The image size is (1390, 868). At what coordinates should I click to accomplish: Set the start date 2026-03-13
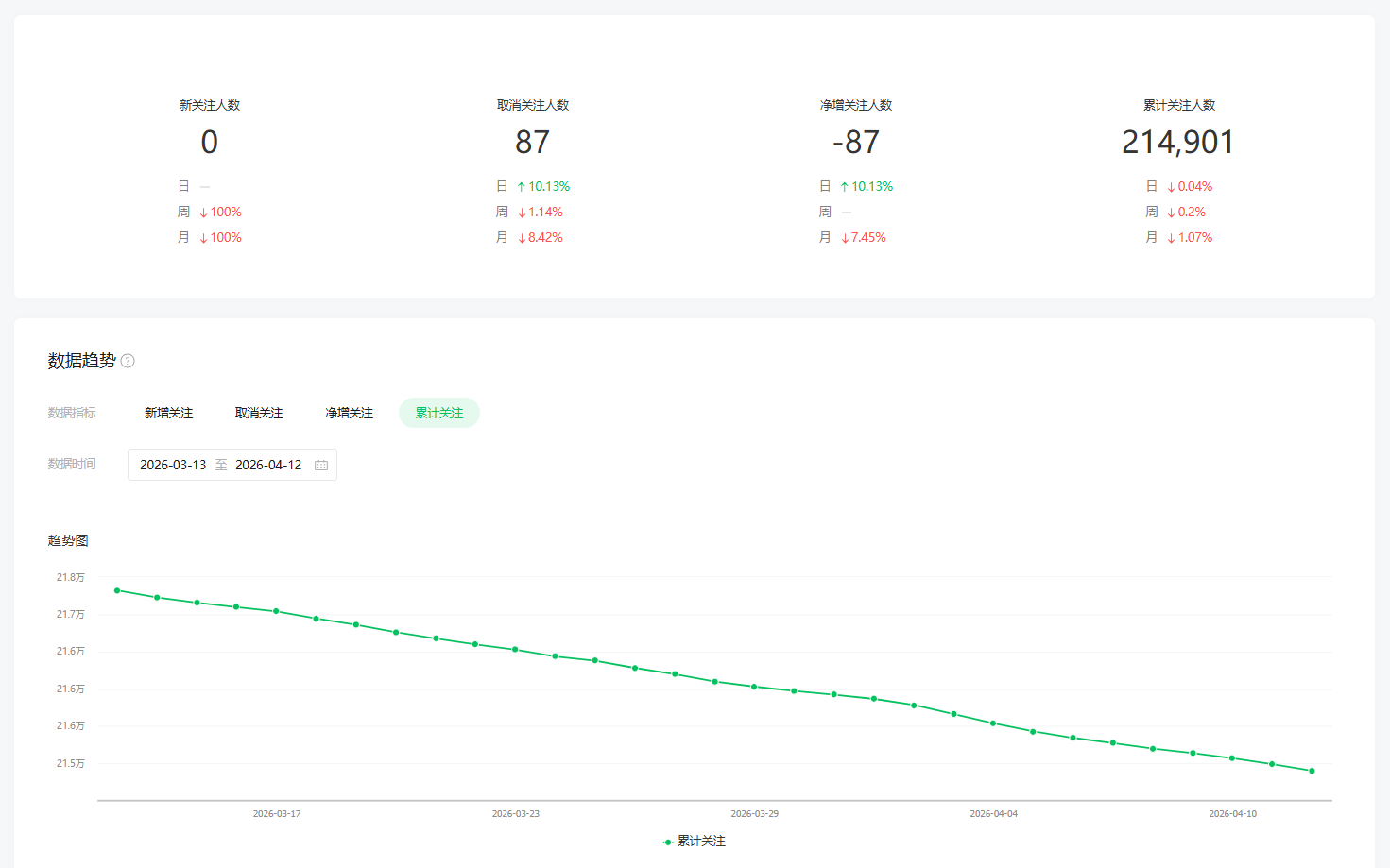(x=173, y=465)
